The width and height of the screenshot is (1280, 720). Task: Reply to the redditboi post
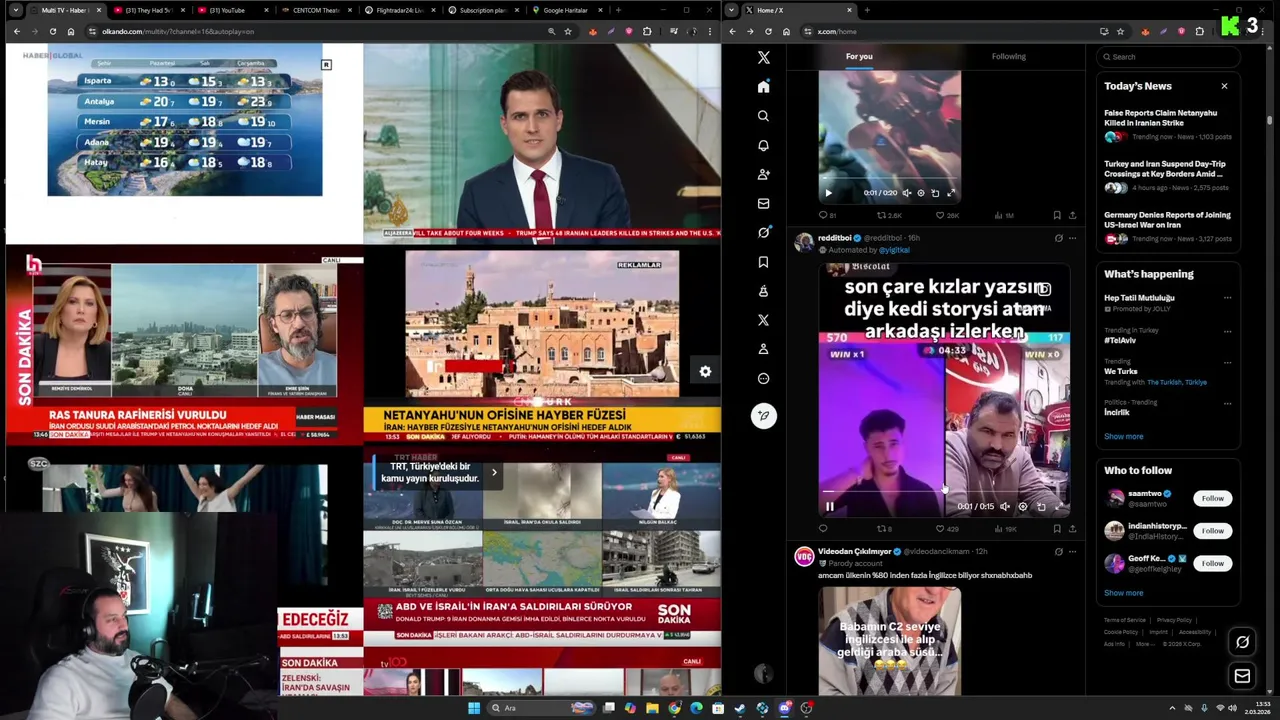coord(823,529)
